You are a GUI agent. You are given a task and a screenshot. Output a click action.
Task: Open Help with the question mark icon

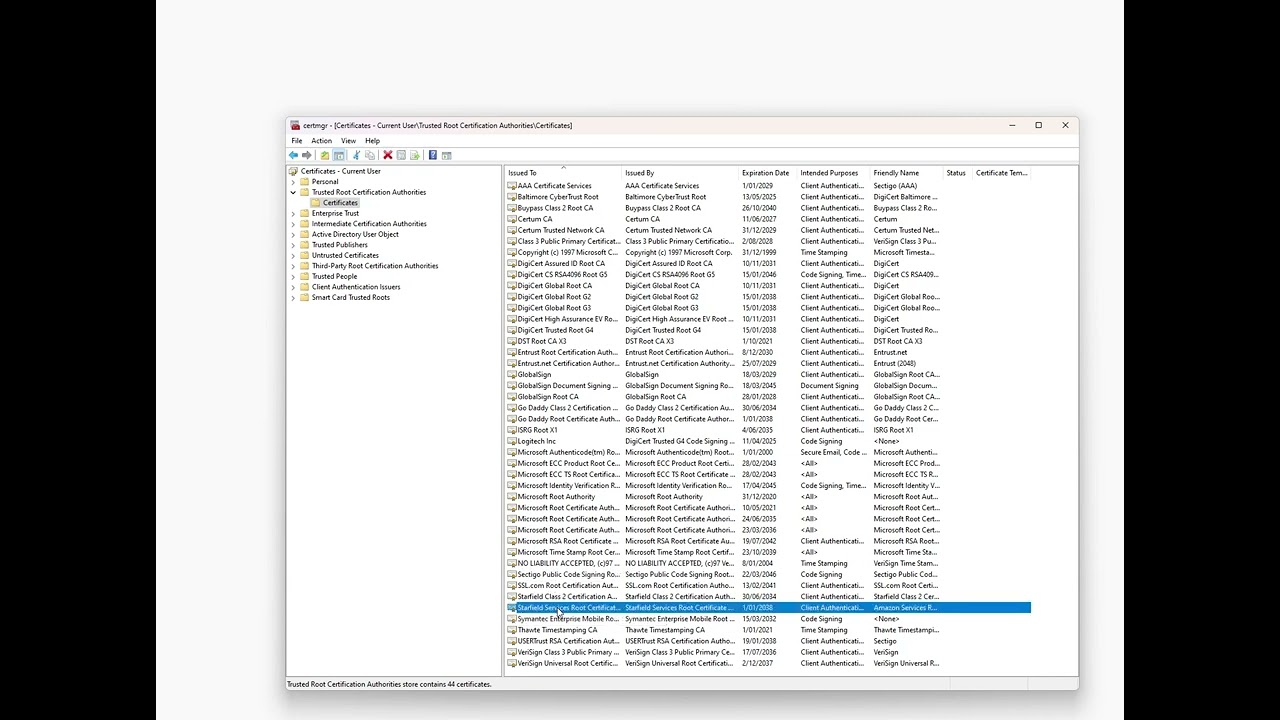pos(432,155)
